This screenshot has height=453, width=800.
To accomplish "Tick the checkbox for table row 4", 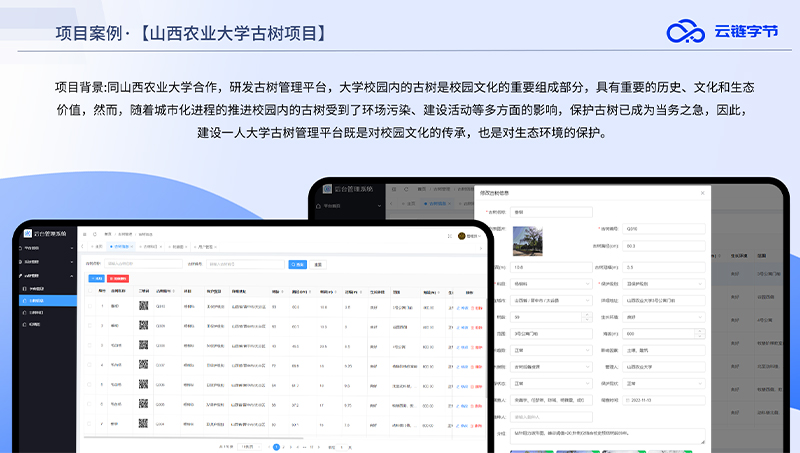I will (90, 365).
